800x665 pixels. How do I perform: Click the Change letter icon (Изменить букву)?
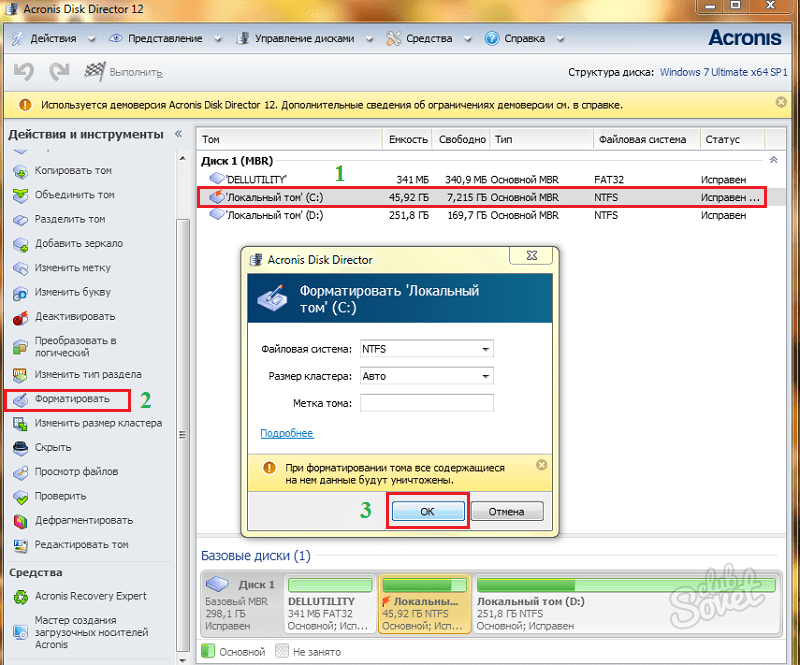(20, 293)
